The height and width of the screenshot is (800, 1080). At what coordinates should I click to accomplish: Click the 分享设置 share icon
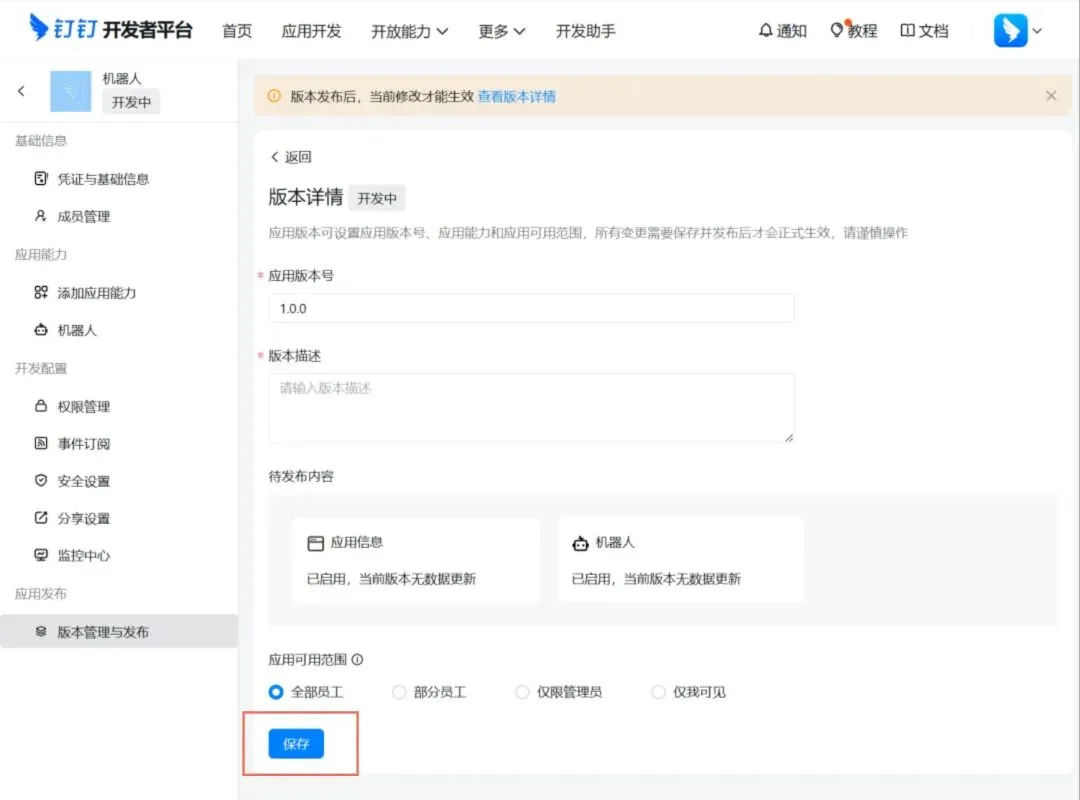(41, 517)
